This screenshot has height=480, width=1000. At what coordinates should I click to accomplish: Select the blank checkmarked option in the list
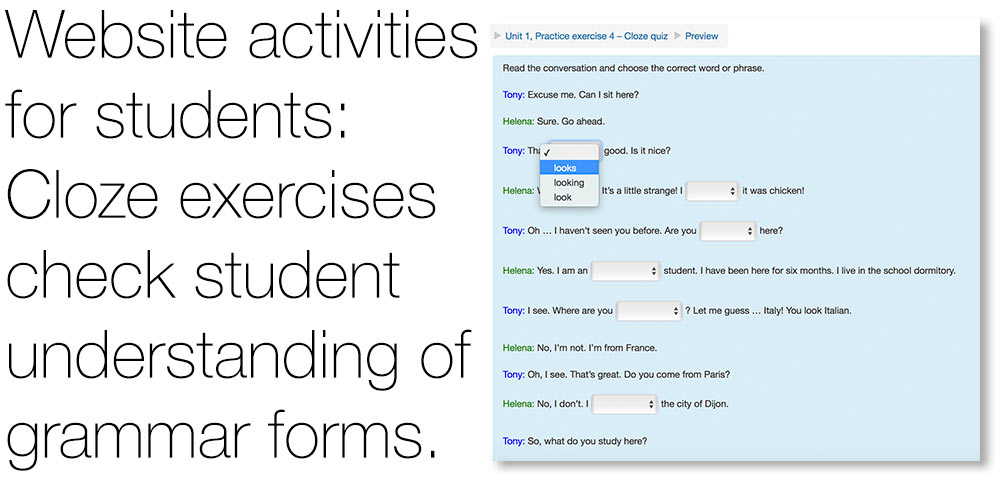click(569, 152)
